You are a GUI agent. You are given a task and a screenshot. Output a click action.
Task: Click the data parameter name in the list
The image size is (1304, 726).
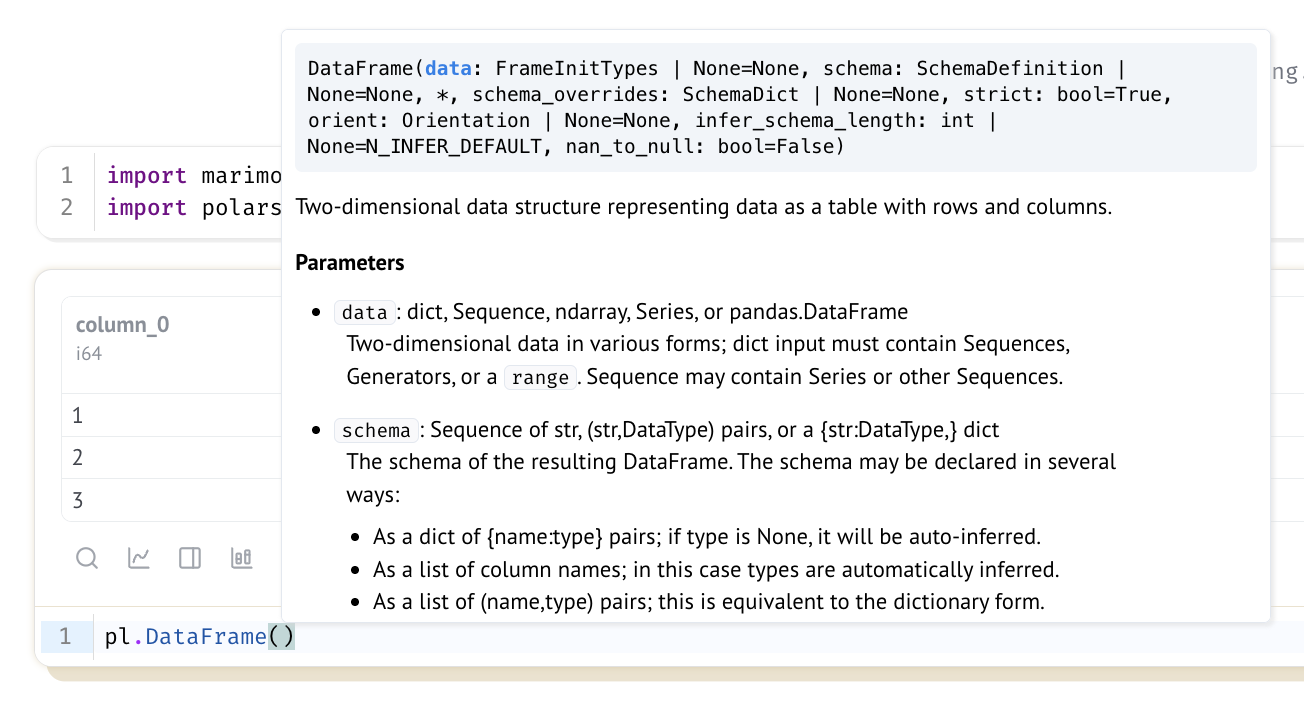364,313
